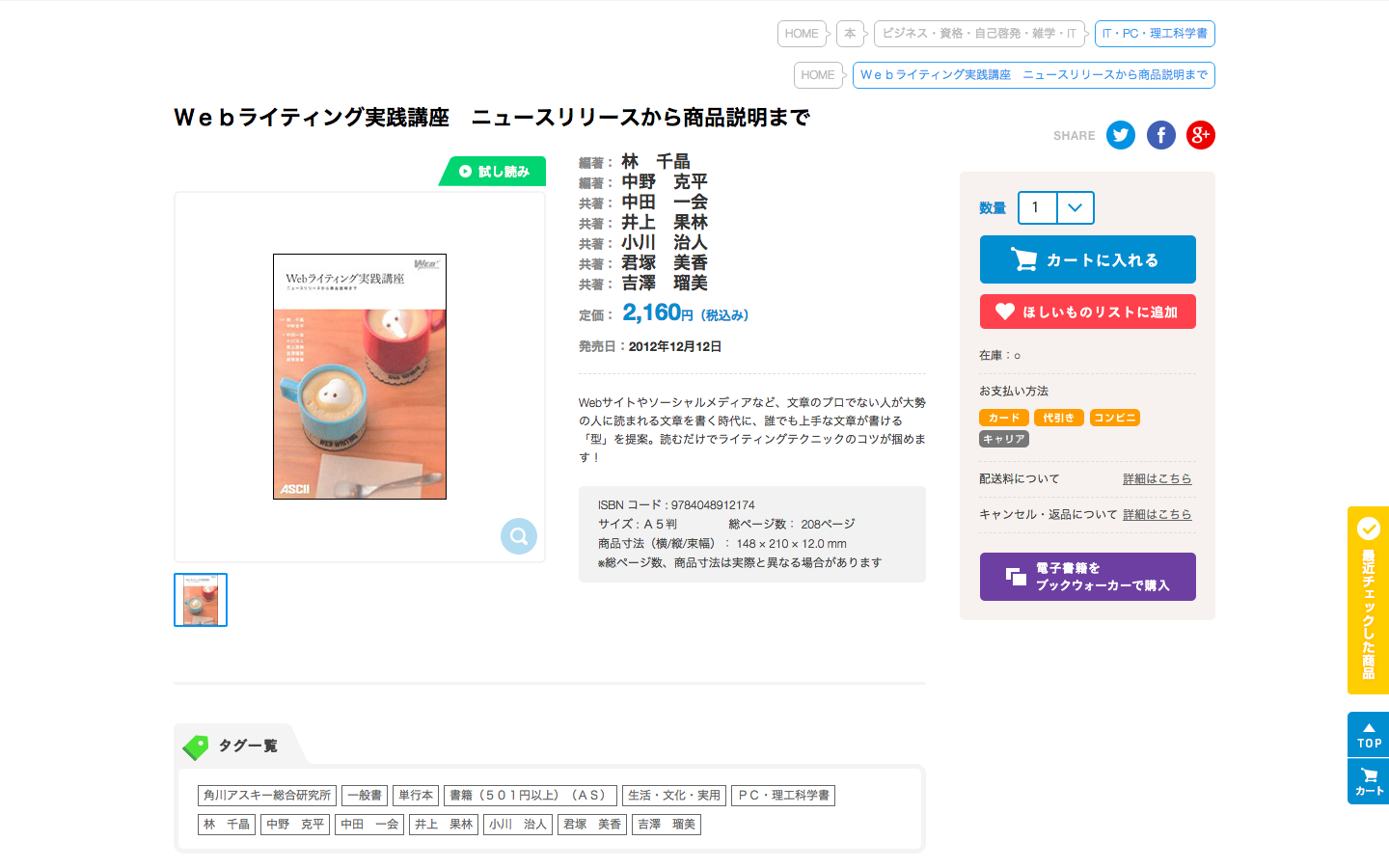
Task: Add to wishlist with ほしいものリストに追加
Action: (1088, 312)
